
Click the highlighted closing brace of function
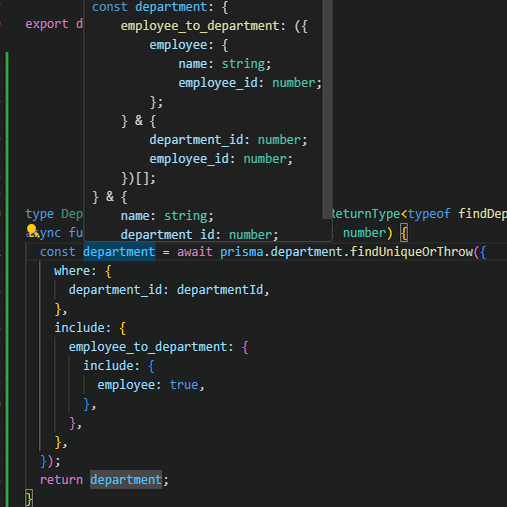click(x=29, y=499)
